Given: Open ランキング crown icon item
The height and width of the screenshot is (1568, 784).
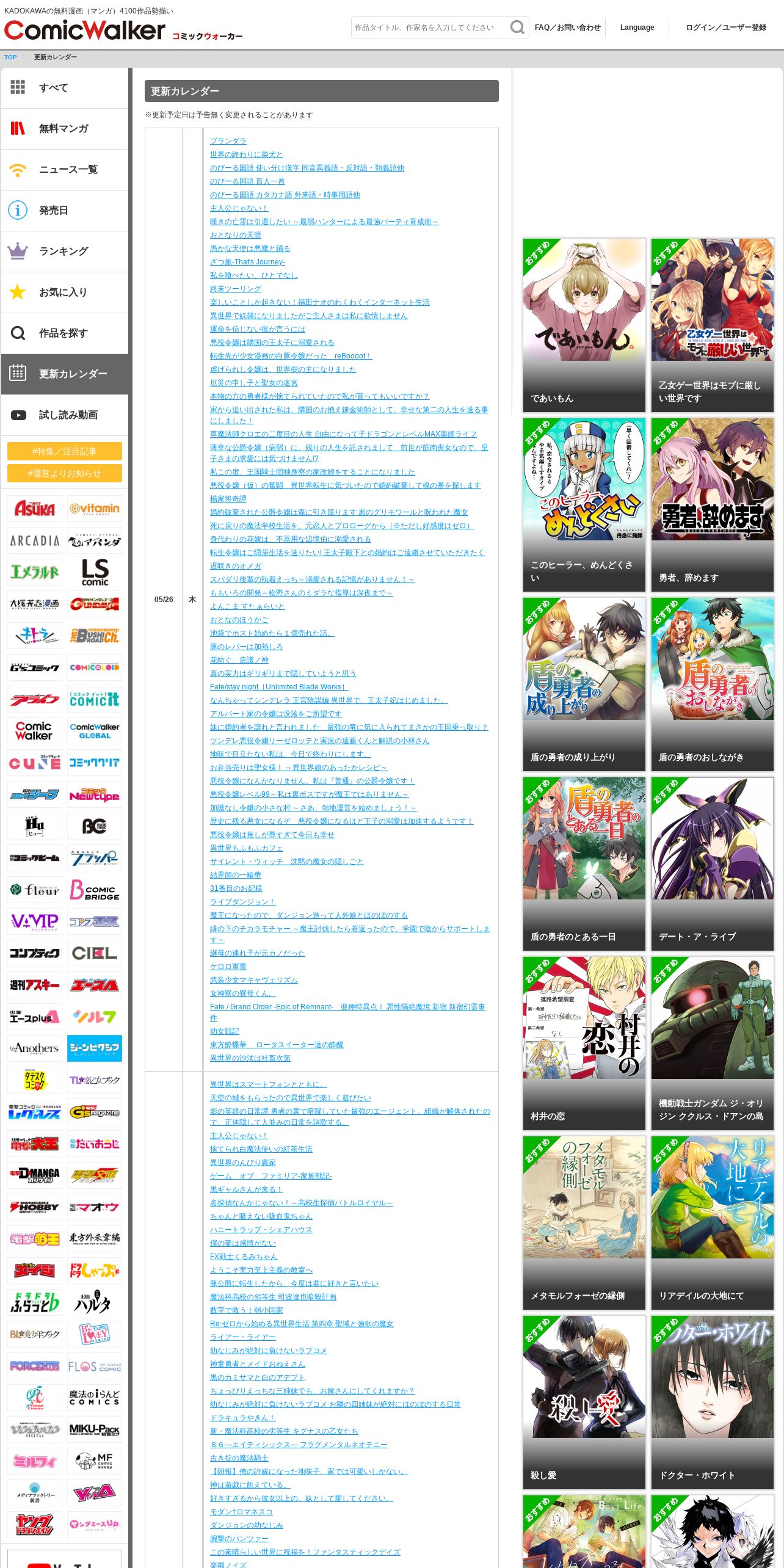Looking at the screenshot, I should (65, 252).
